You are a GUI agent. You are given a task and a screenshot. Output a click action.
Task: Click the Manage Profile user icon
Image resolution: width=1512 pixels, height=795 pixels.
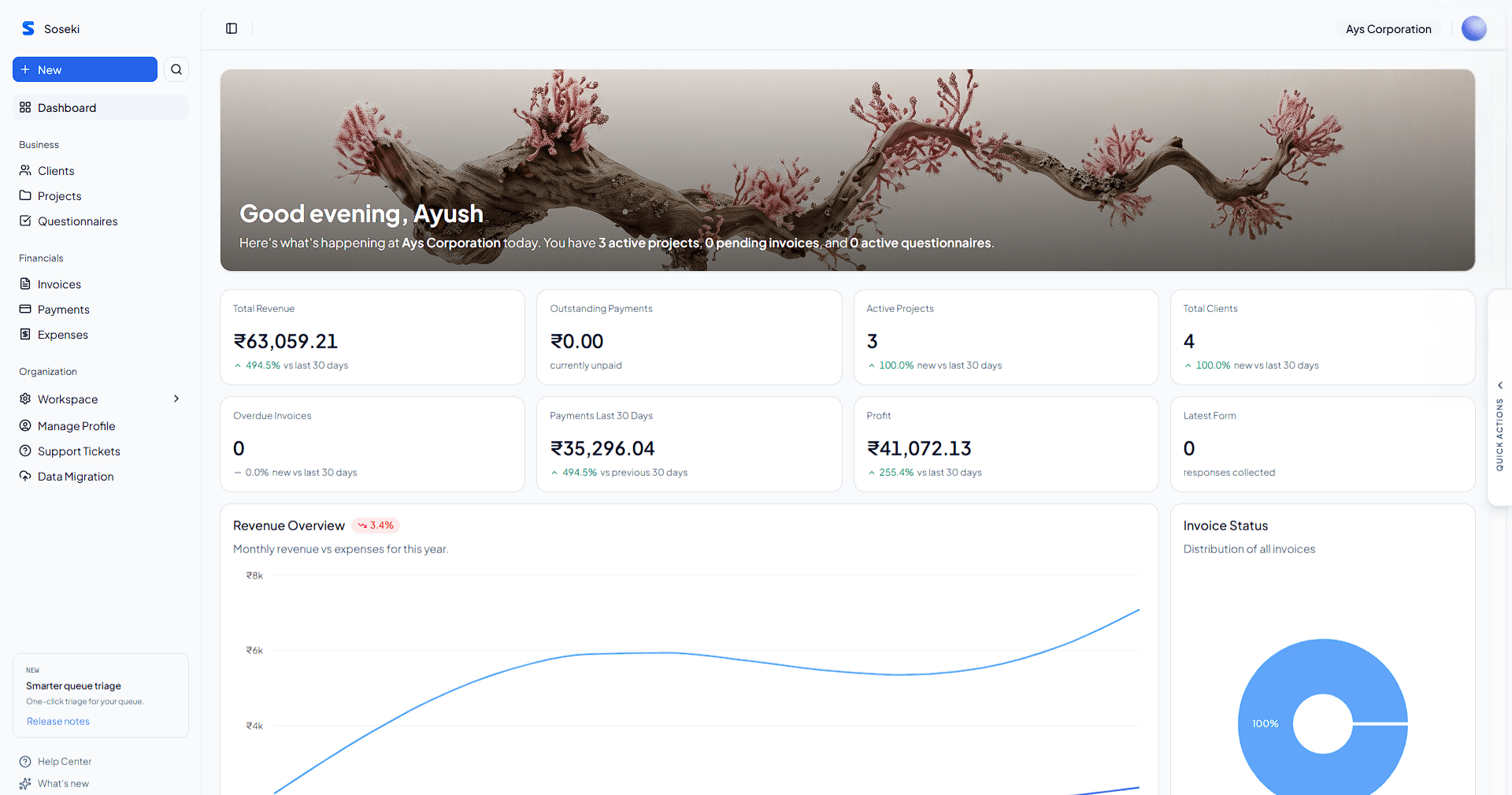(25, 425)
